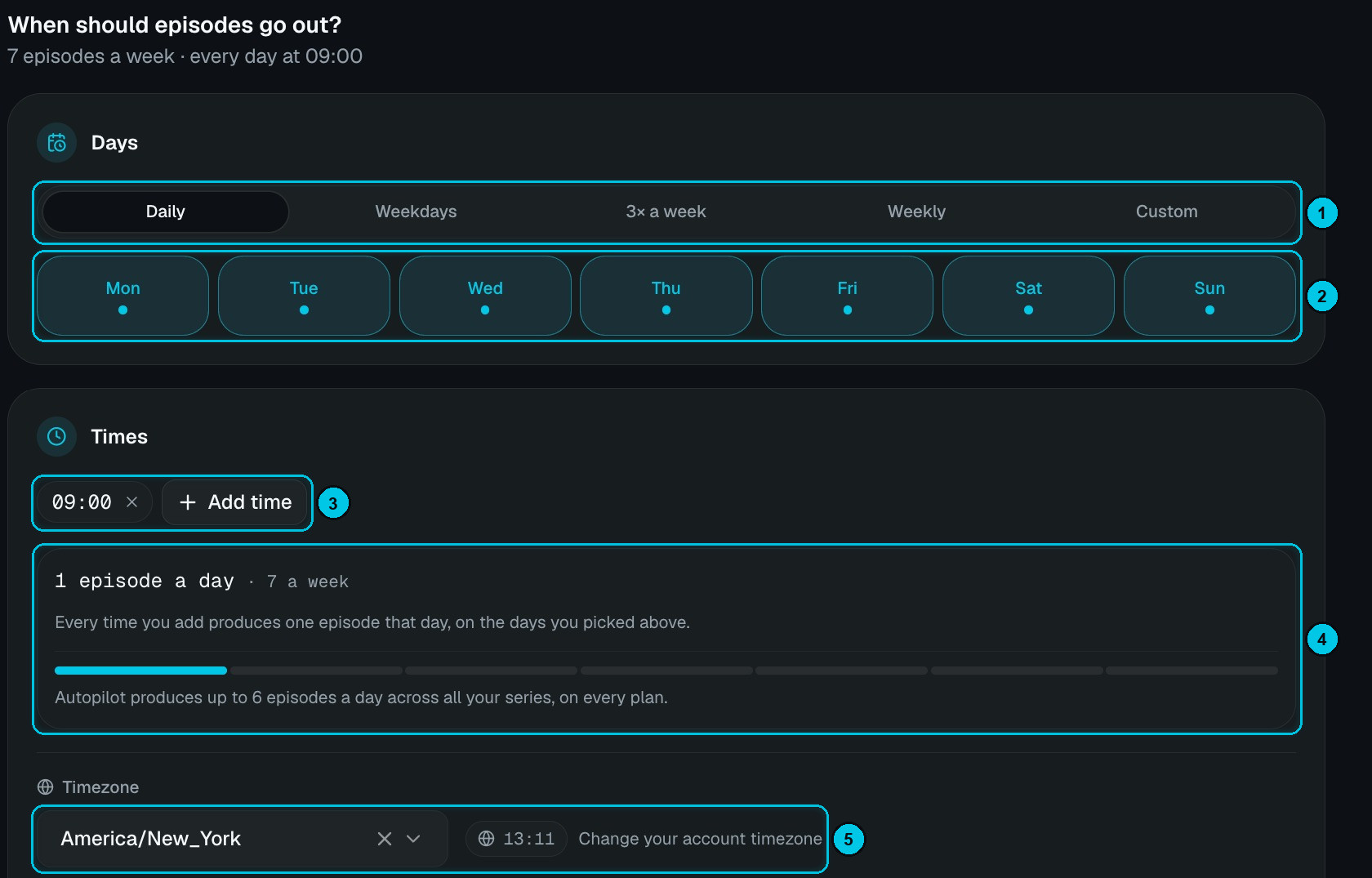Clear the America/New_York timezone selection
The image size is (1372, 878).
pyautogui.click(x=385, y=839)
